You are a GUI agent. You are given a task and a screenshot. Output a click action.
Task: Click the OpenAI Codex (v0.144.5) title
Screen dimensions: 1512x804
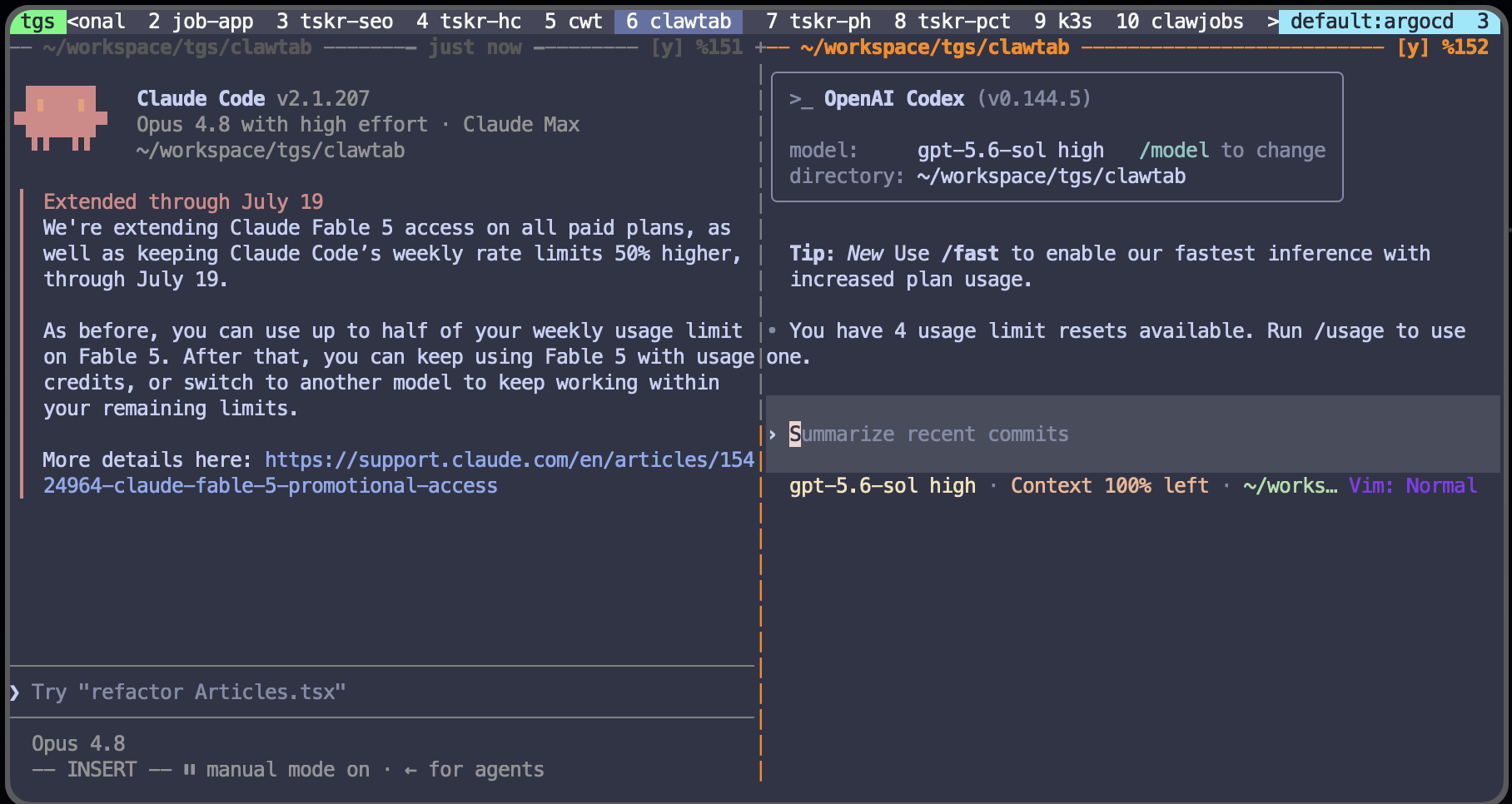coord(957,99)
